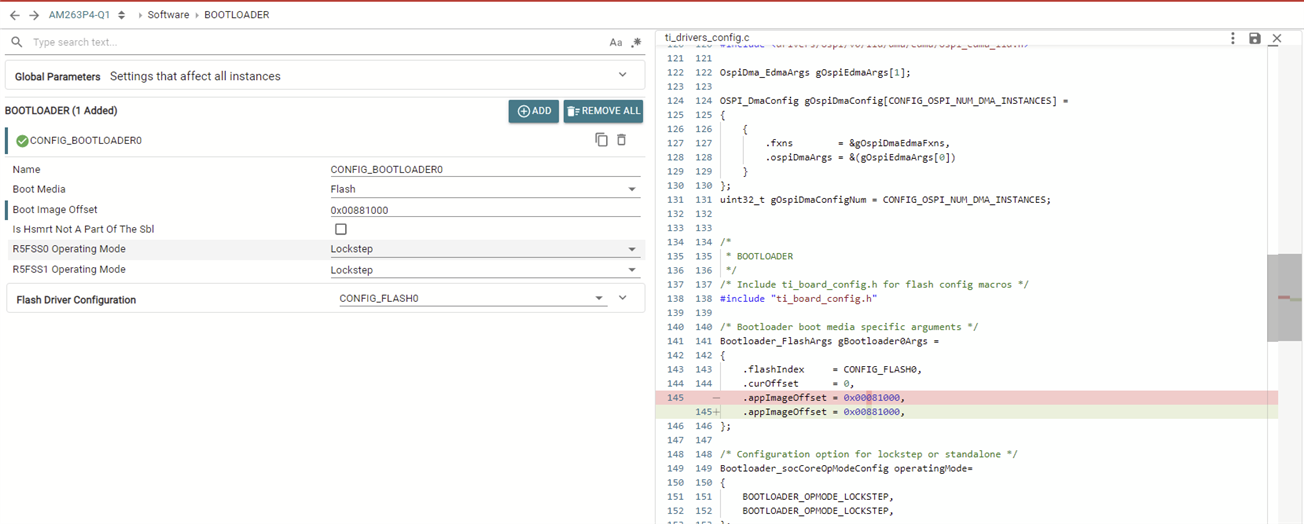Click the AM263P4-Q1 device name

pyautogui.click(x=79, y=15)
